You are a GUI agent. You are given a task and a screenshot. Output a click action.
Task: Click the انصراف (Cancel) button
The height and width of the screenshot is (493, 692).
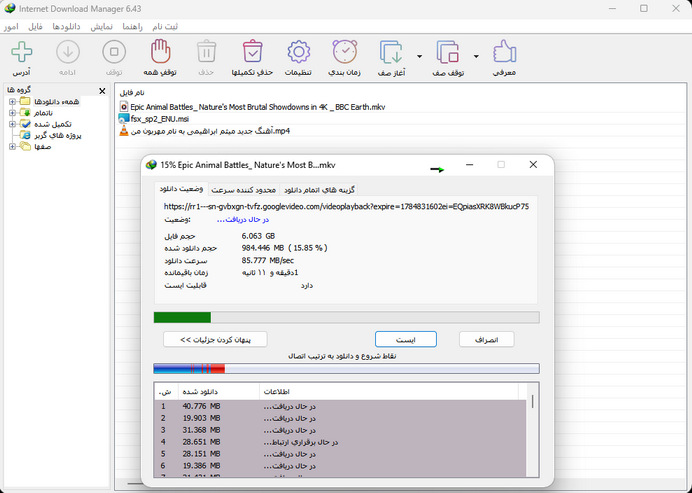pos(486,339)
